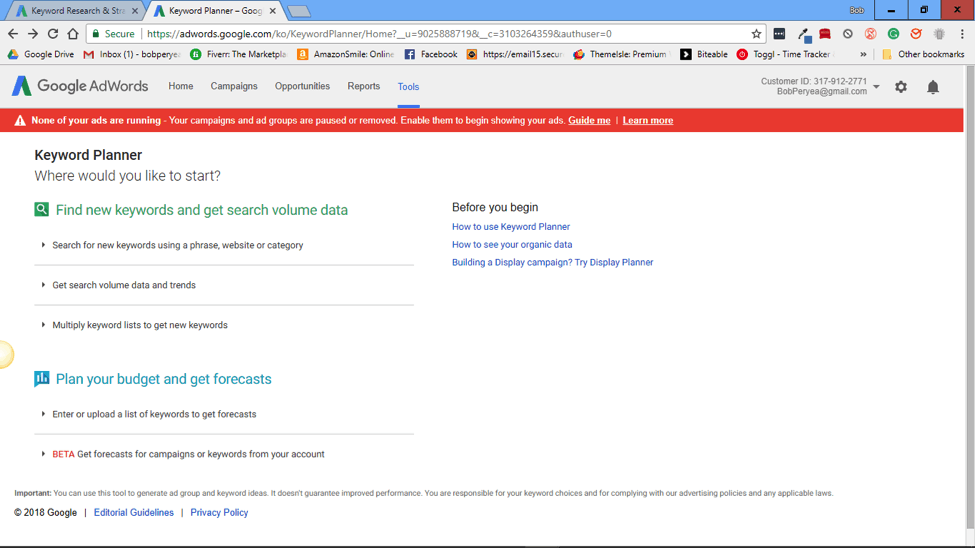Viewport: 975px width, 548px height.
Task: Click the Learn more link in banner
Action: 647,121
